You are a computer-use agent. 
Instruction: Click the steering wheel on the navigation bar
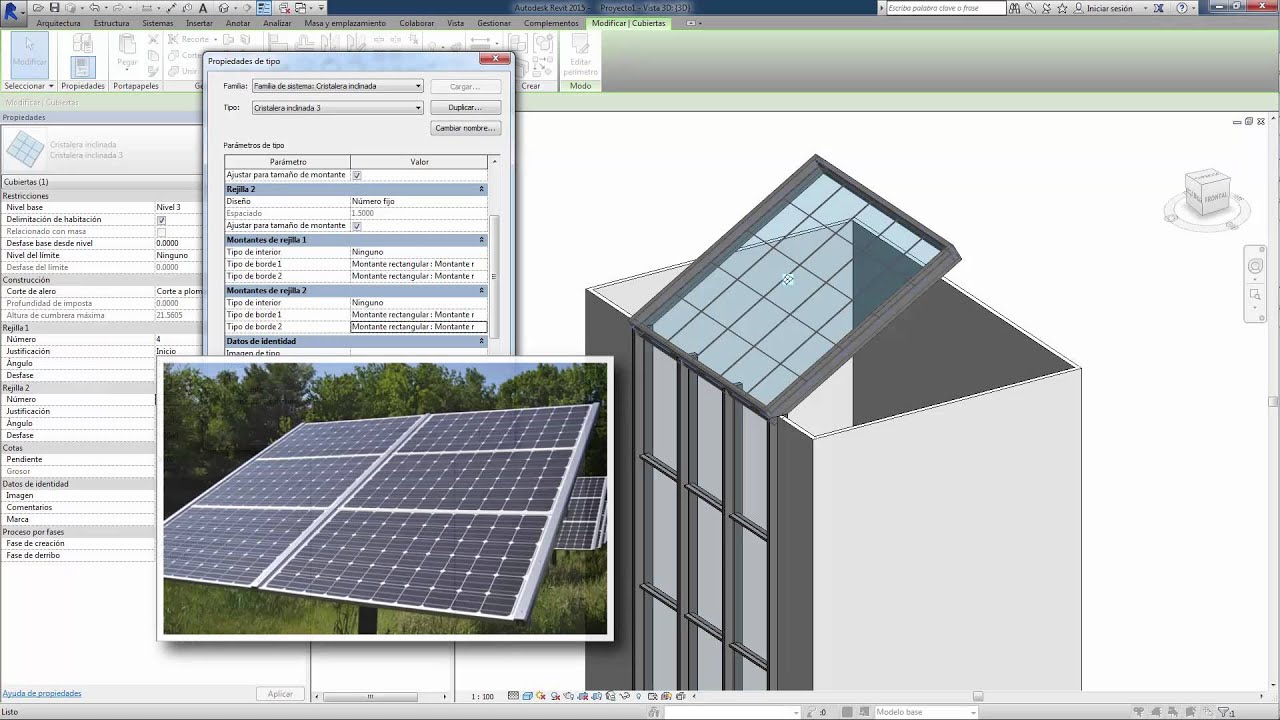pos(1255,266)
